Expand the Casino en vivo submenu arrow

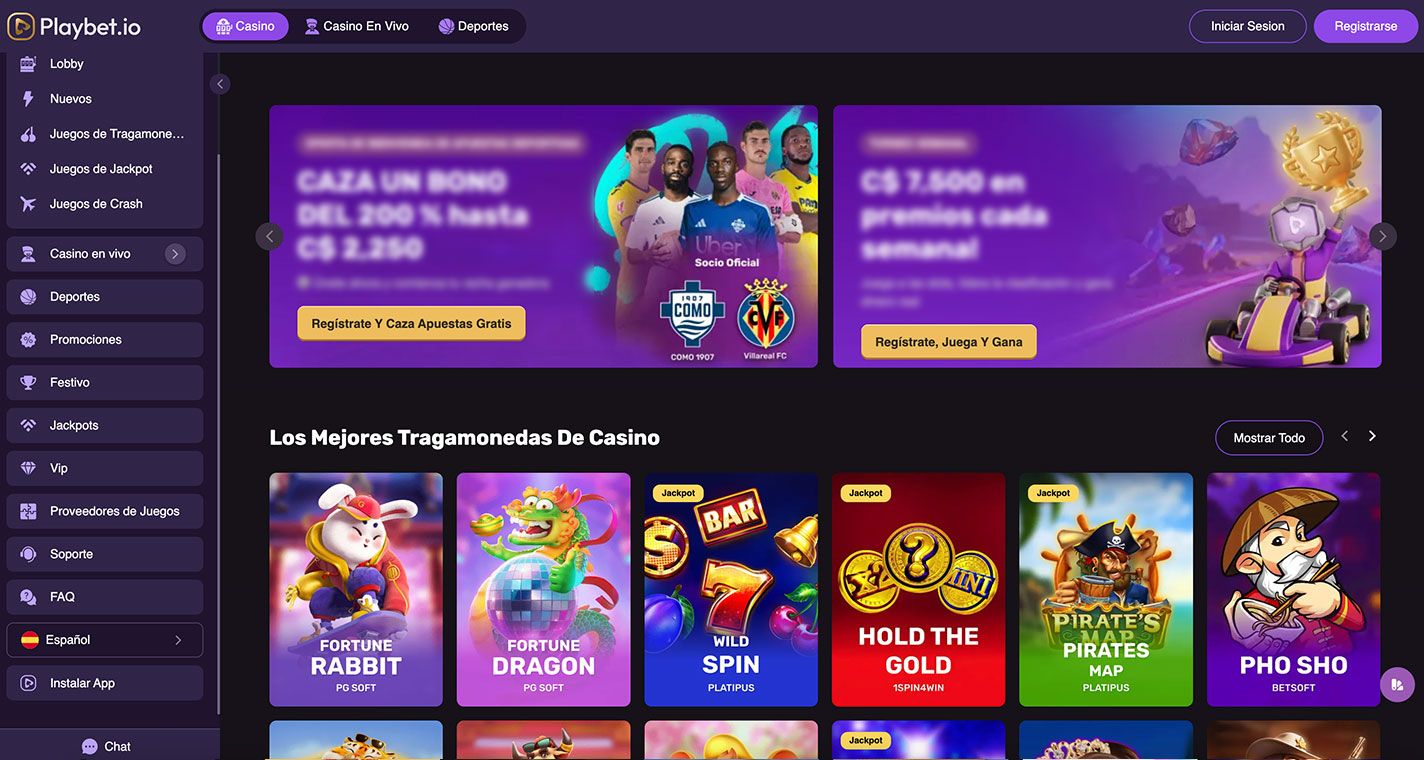click(x=175, y=254)
